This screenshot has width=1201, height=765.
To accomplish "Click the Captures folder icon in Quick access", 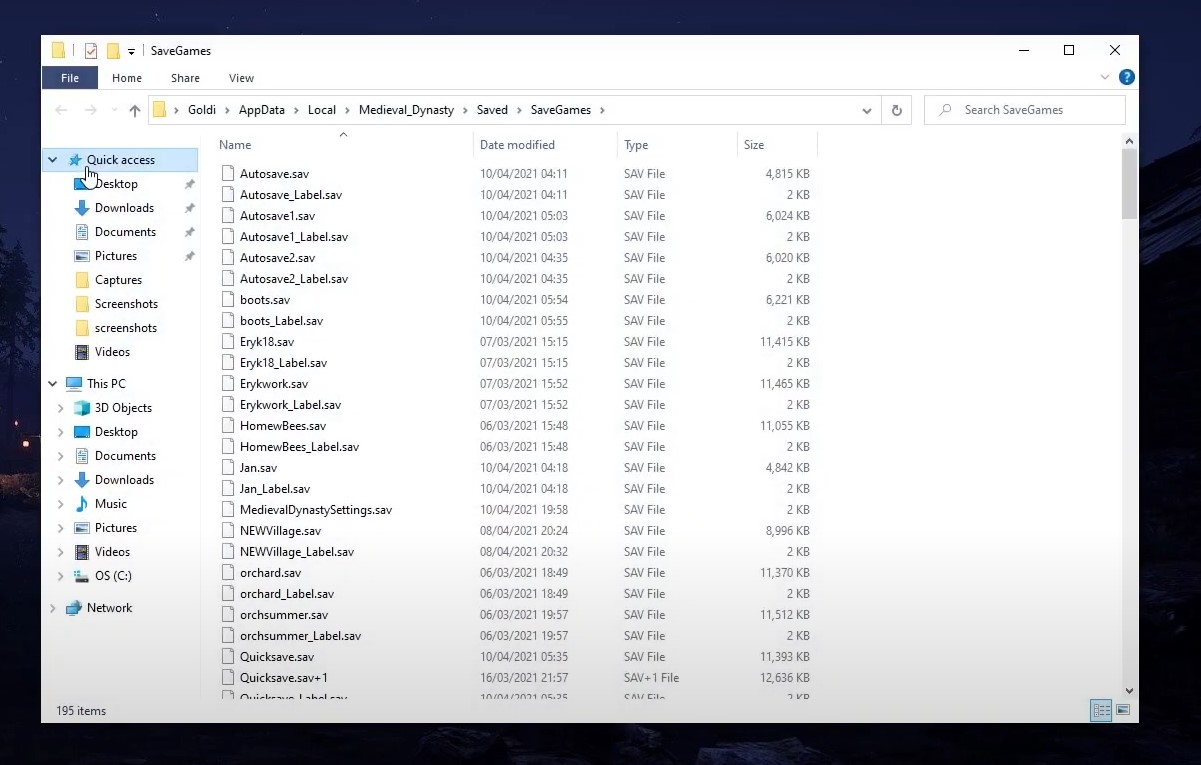I will point(83,280).
